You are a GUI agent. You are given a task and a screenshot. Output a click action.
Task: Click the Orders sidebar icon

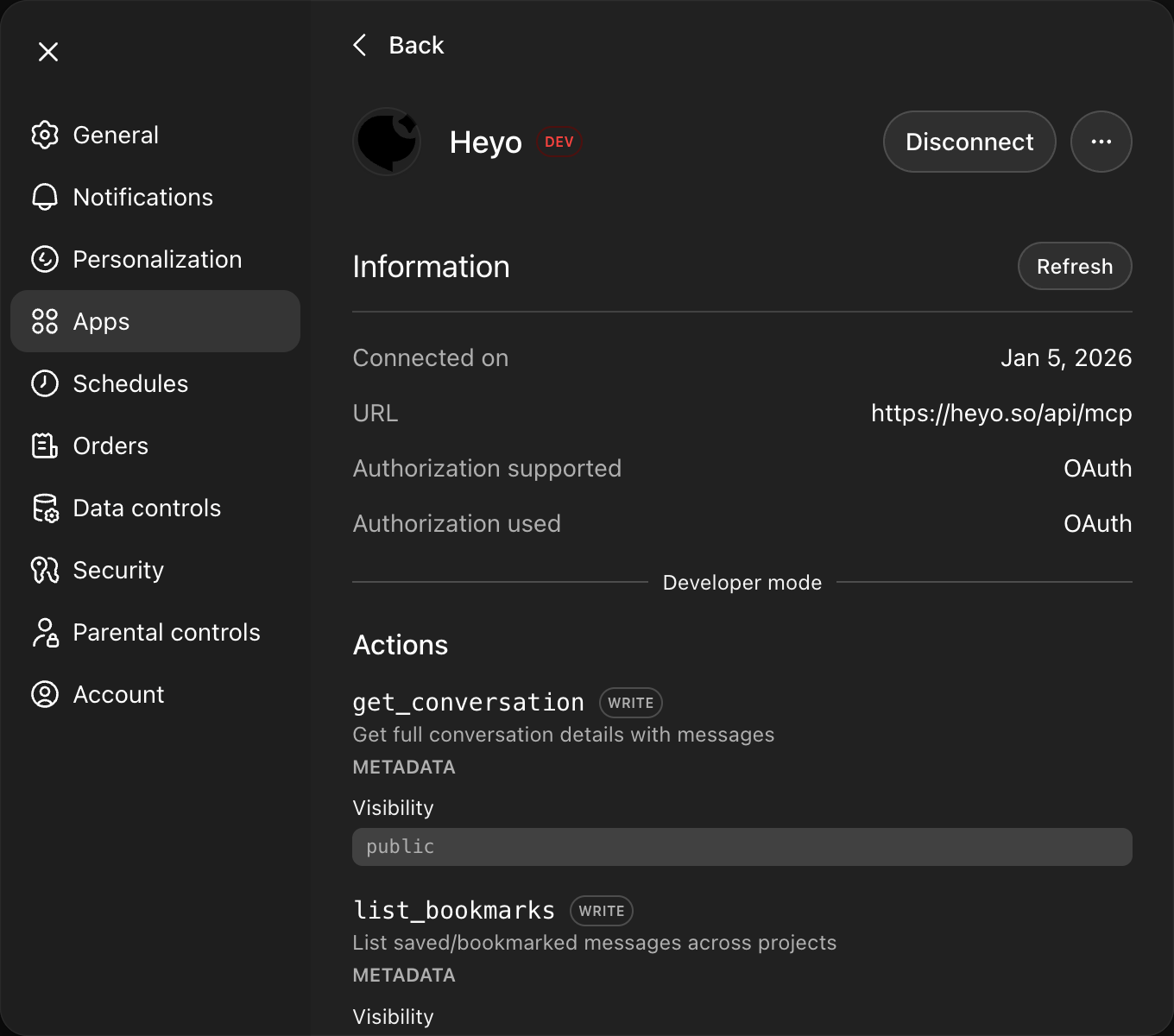pyautogui.click(x=45, y=445)
